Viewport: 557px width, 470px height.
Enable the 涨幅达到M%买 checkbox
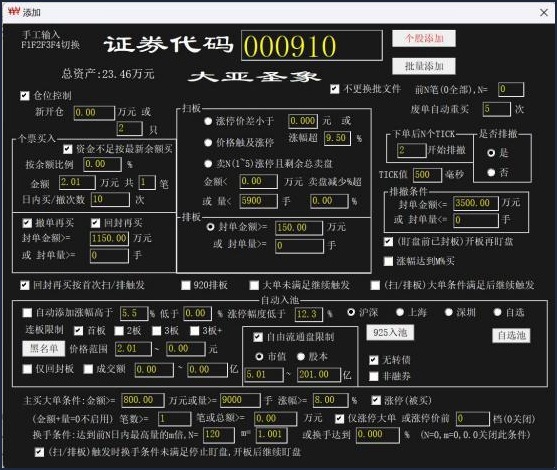(x=388, y=261)
